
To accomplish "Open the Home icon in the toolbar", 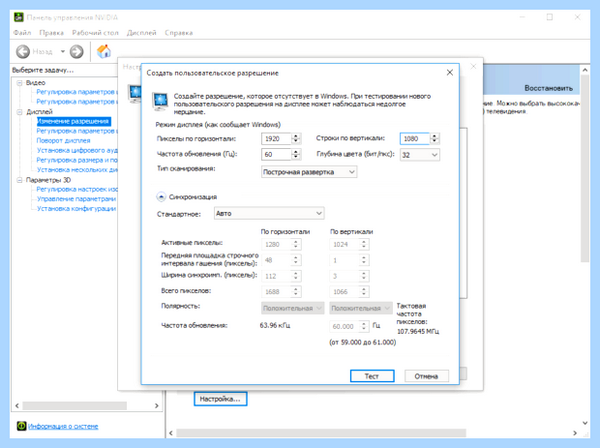I will pyautogui.click(x=104, y=51).
